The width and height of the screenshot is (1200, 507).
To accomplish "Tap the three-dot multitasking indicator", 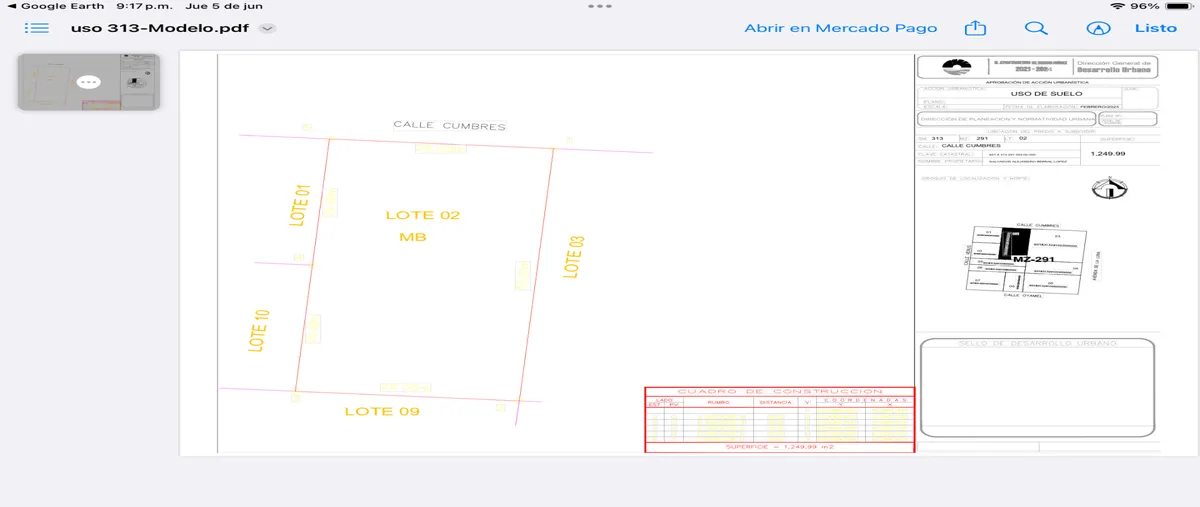I will click(600, 6).
